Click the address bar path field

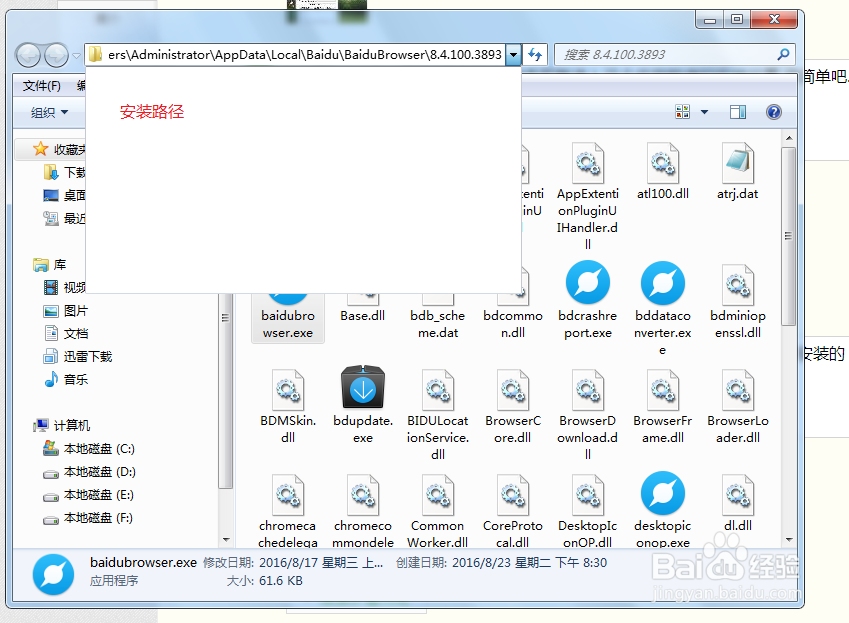[x=297, y=55]
